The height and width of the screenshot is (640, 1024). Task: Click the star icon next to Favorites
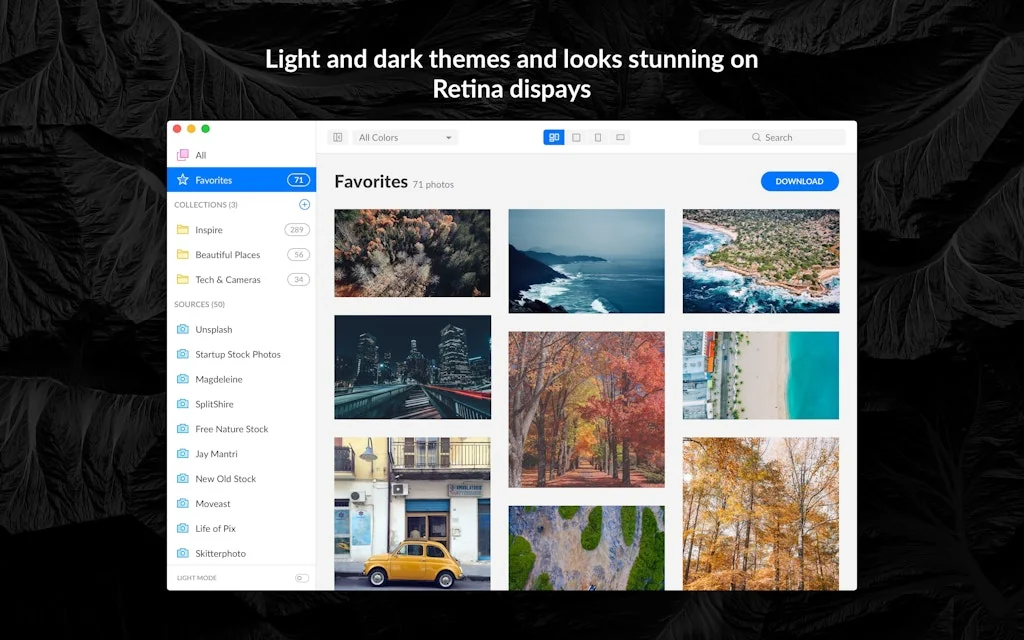182,180
